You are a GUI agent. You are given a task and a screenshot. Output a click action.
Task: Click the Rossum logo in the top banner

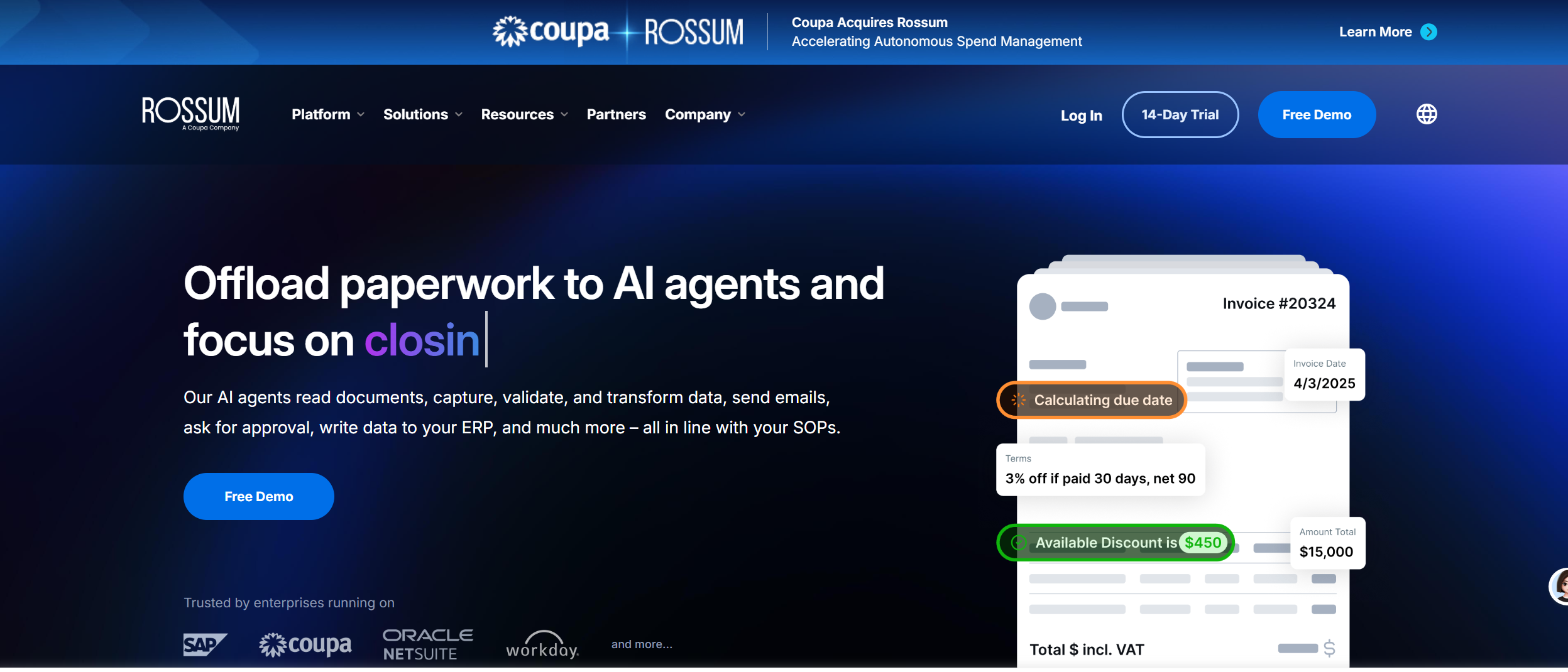click(694, 31)
